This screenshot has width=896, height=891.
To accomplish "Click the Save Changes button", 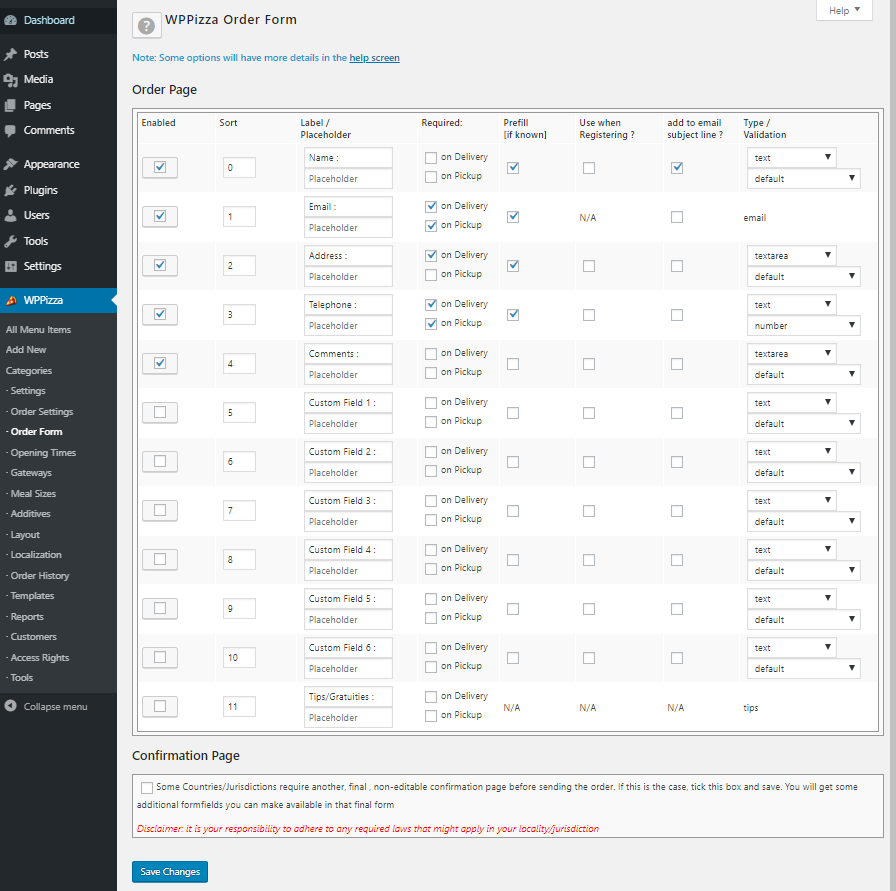I will coord(170,872).
